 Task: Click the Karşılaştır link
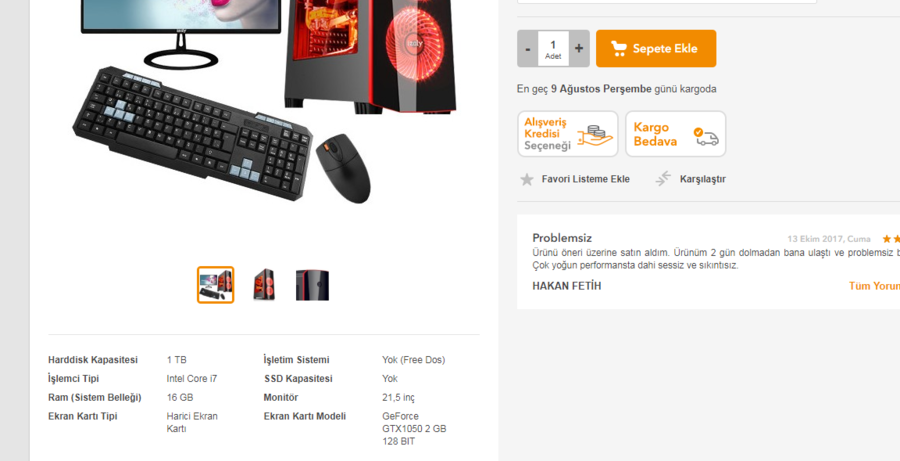[703, 179]
